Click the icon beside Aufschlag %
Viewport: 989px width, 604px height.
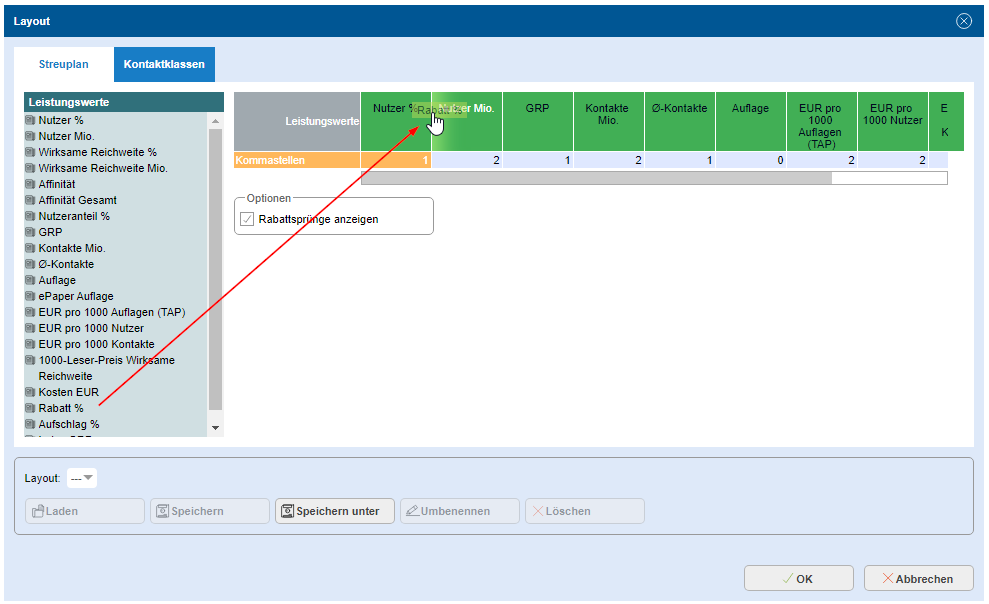point(30,424)
